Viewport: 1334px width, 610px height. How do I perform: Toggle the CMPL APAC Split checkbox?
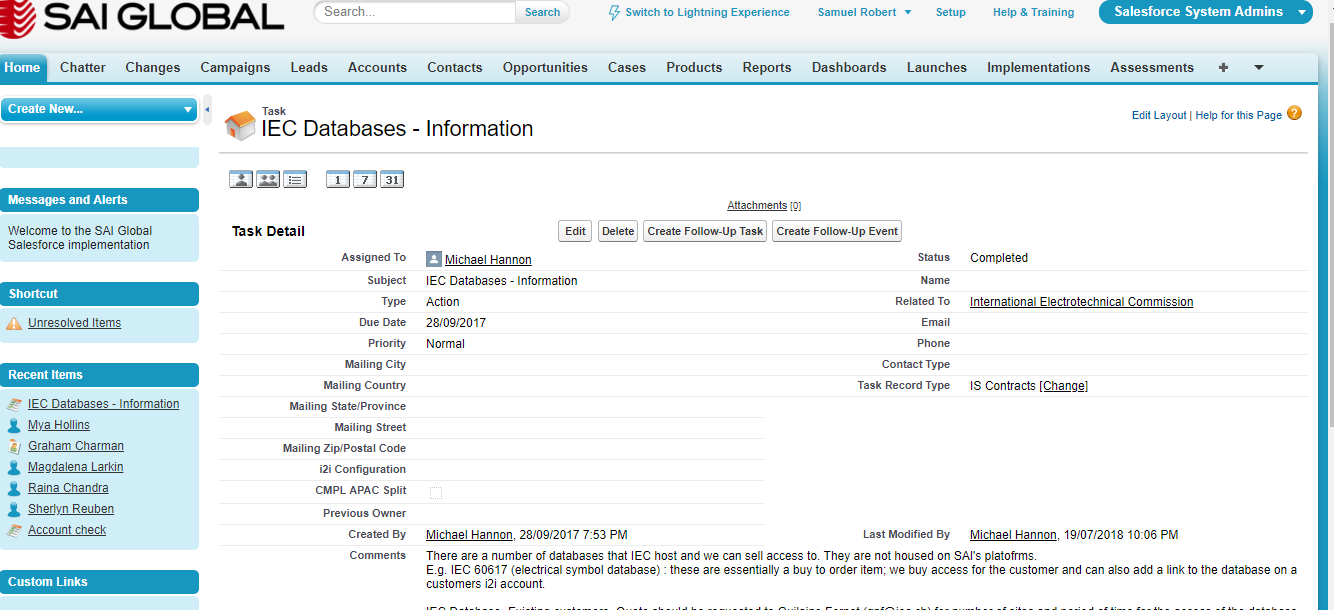pyautogui.click(x=435, y=492)
